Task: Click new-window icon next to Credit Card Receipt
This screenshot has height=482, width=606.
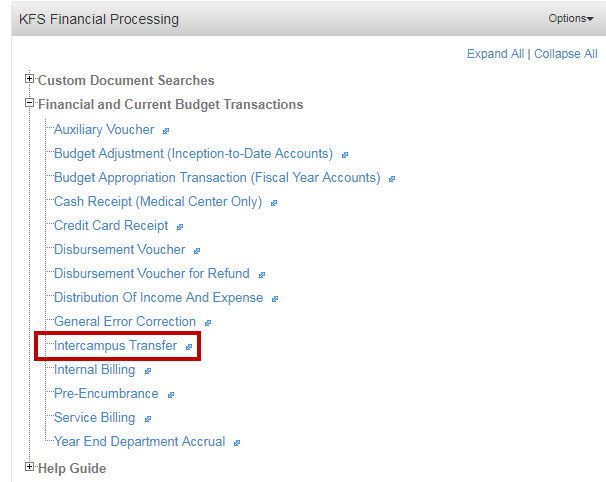Action: [x=179, y=227]
